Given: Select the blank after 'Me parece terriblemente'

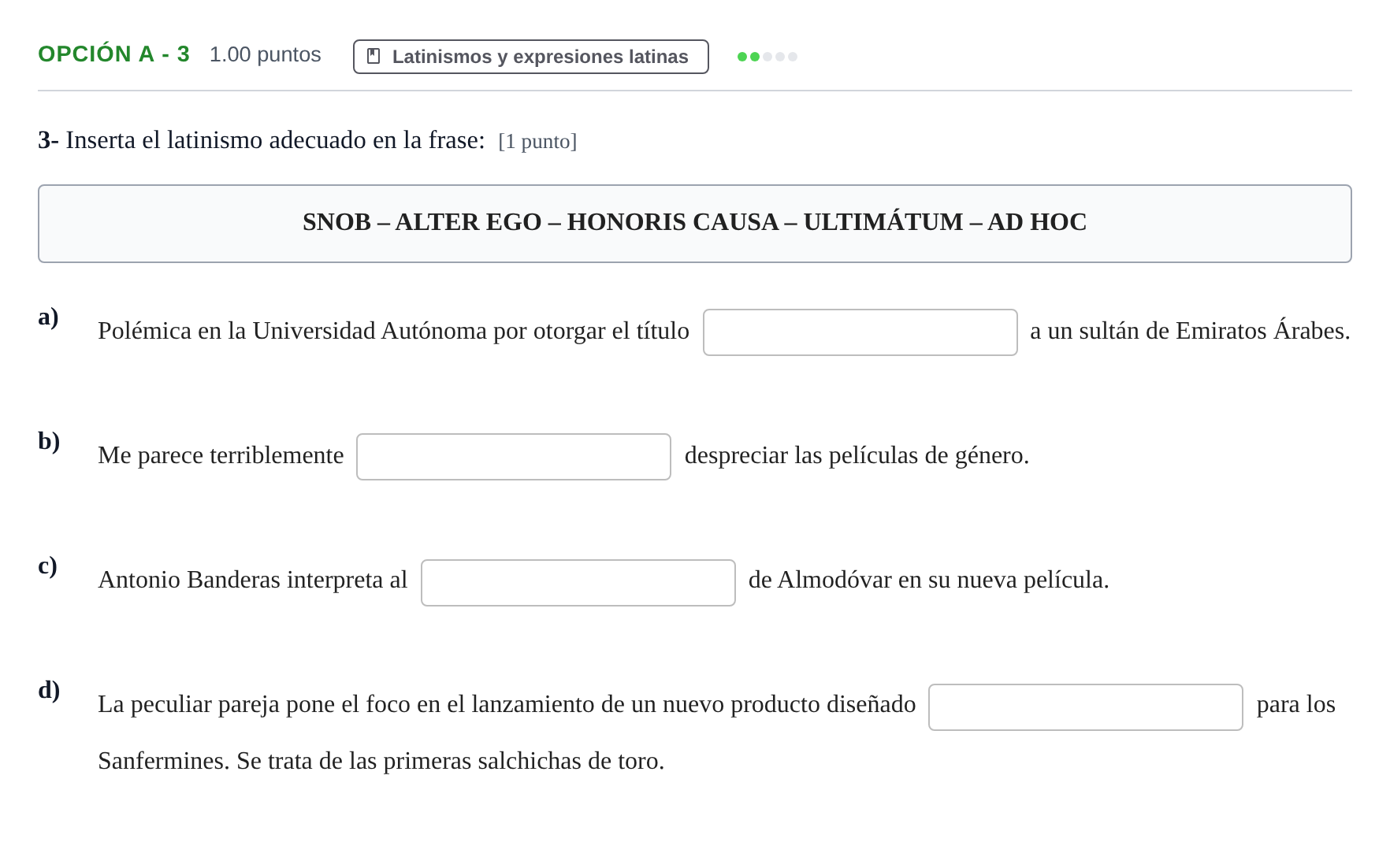Looking at the screenshot, I should tap(514, 457).
